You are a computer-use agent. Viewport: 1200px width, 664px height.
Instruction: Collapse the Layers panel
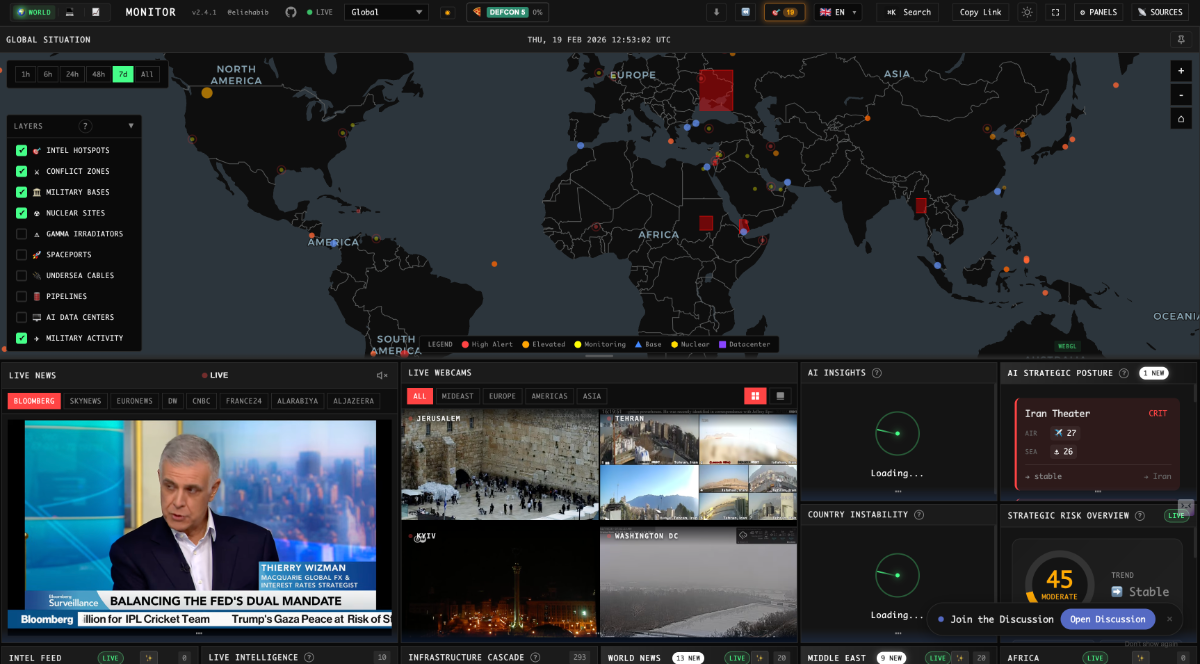[x=131, y=126]
